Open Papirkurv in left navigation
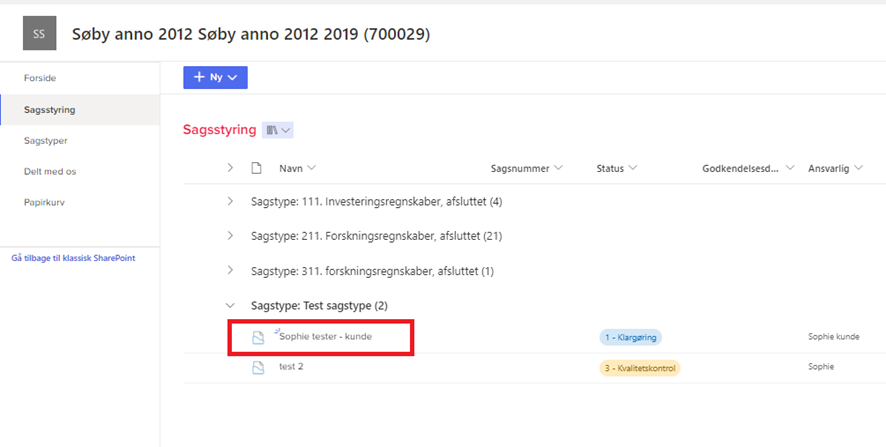Viewport: 886px width, 447px height. 44,202
